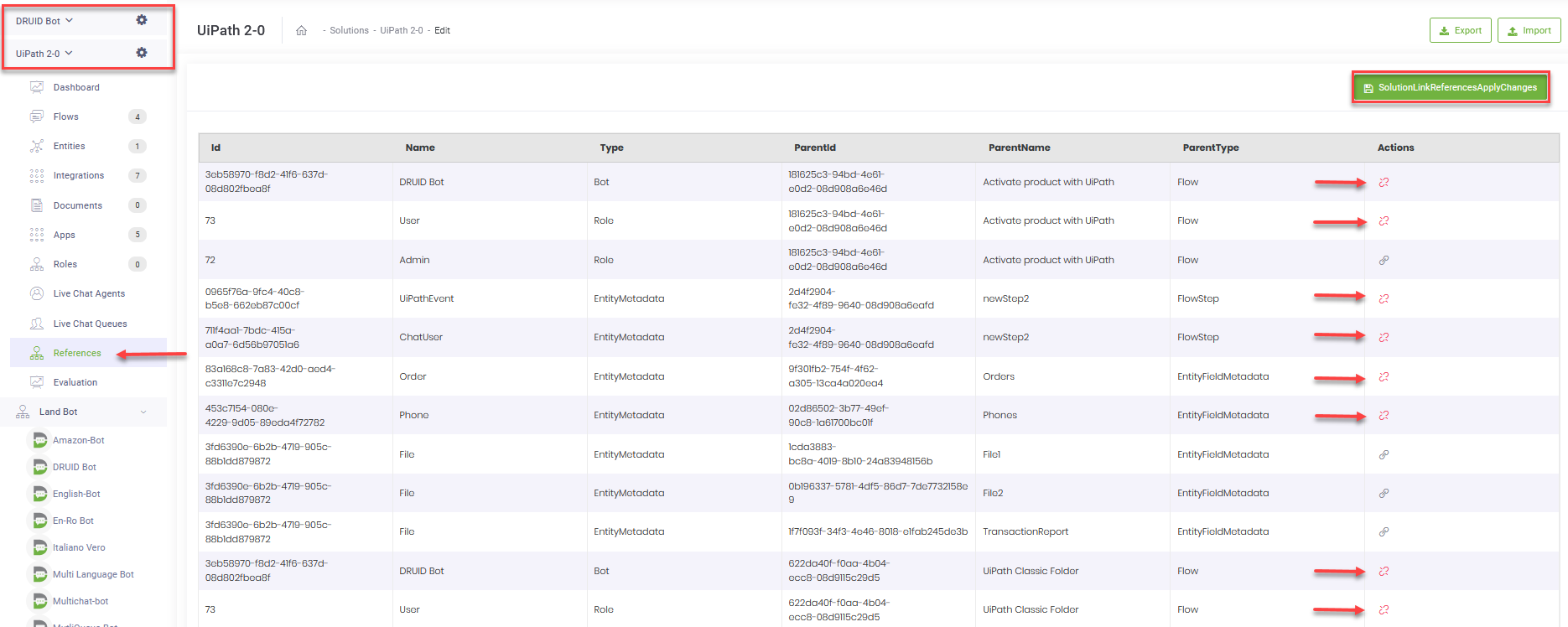
Task: Select DRUID Bot in the bot list
Action: 75,467
